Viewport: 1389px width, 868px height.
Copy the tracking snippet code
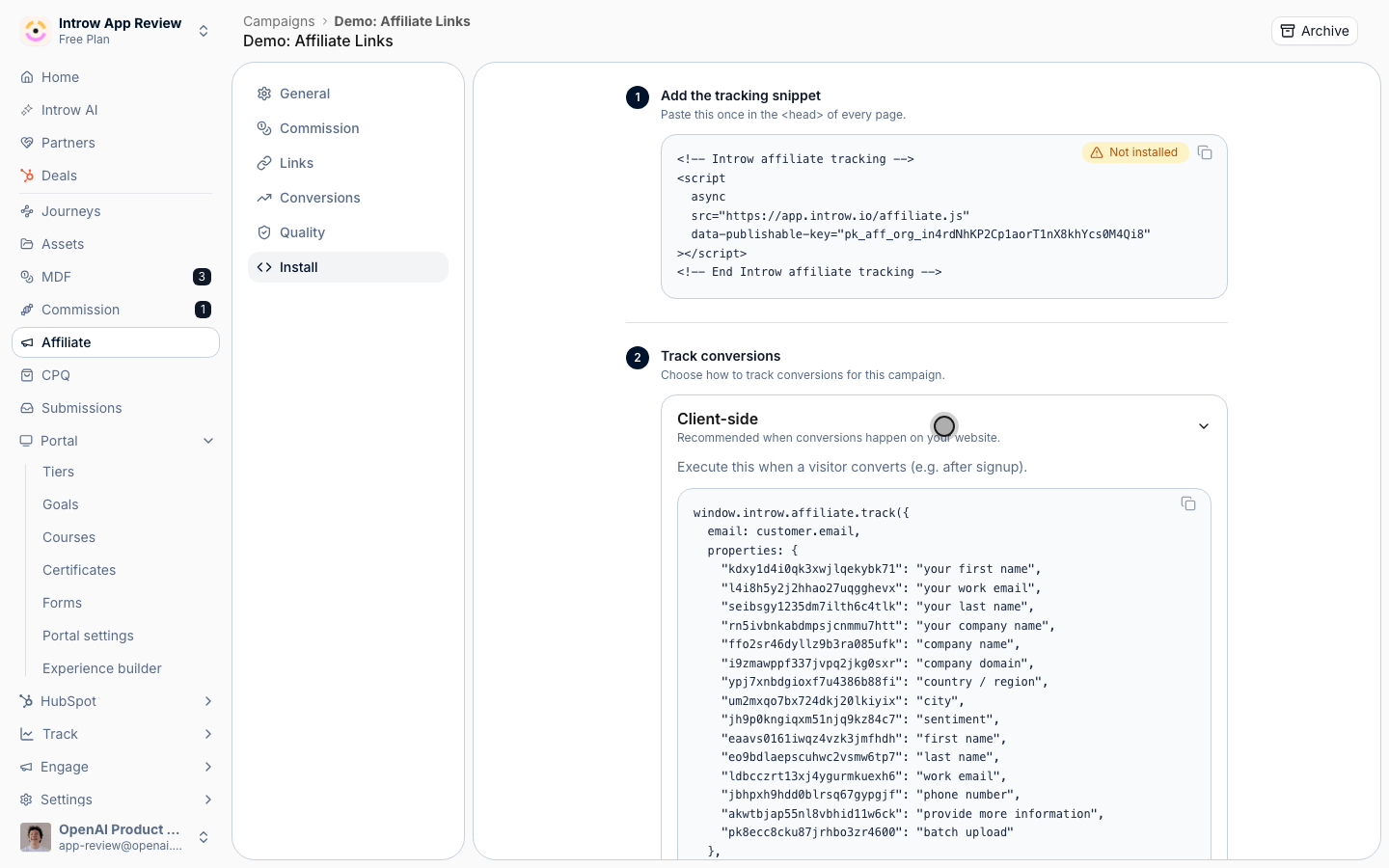(1205, 152)
